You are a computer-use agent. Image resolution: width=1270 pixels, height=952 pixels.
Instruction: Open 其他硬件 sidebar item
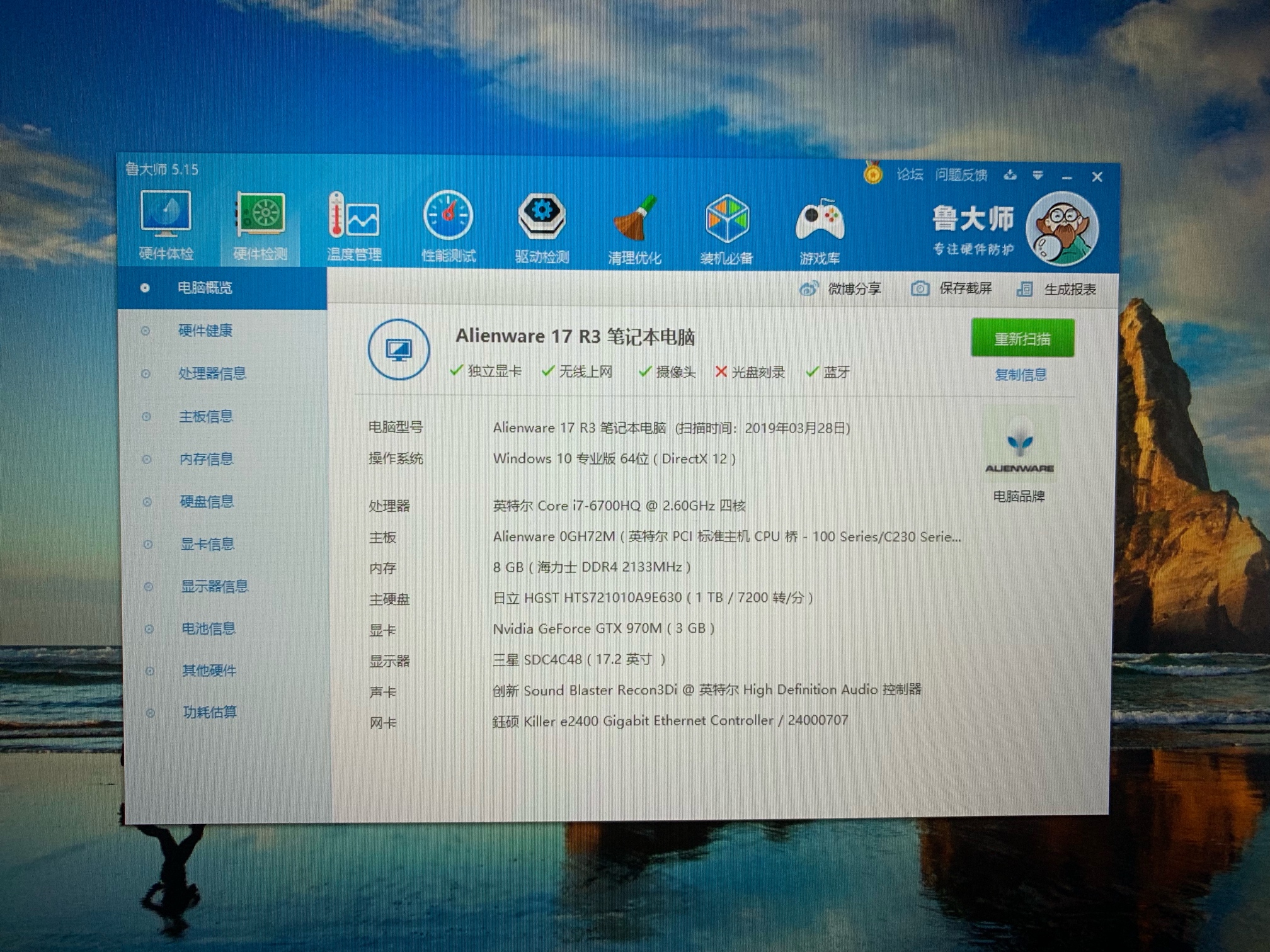209,671
